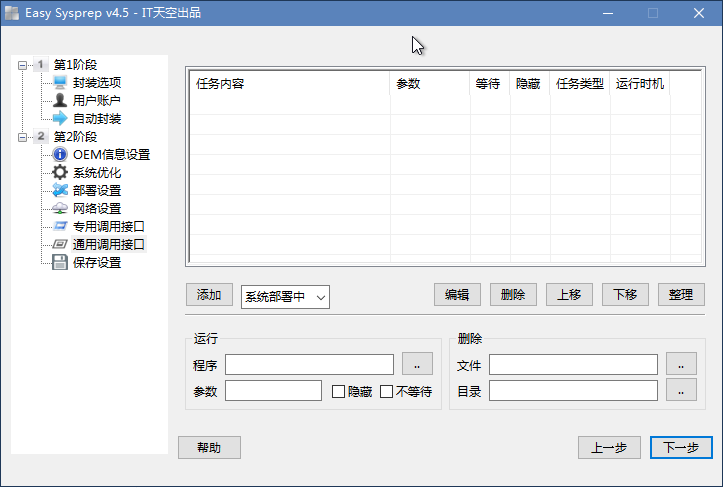
Task: Browse for a program file to run
Action: click(x=417, y=364)
